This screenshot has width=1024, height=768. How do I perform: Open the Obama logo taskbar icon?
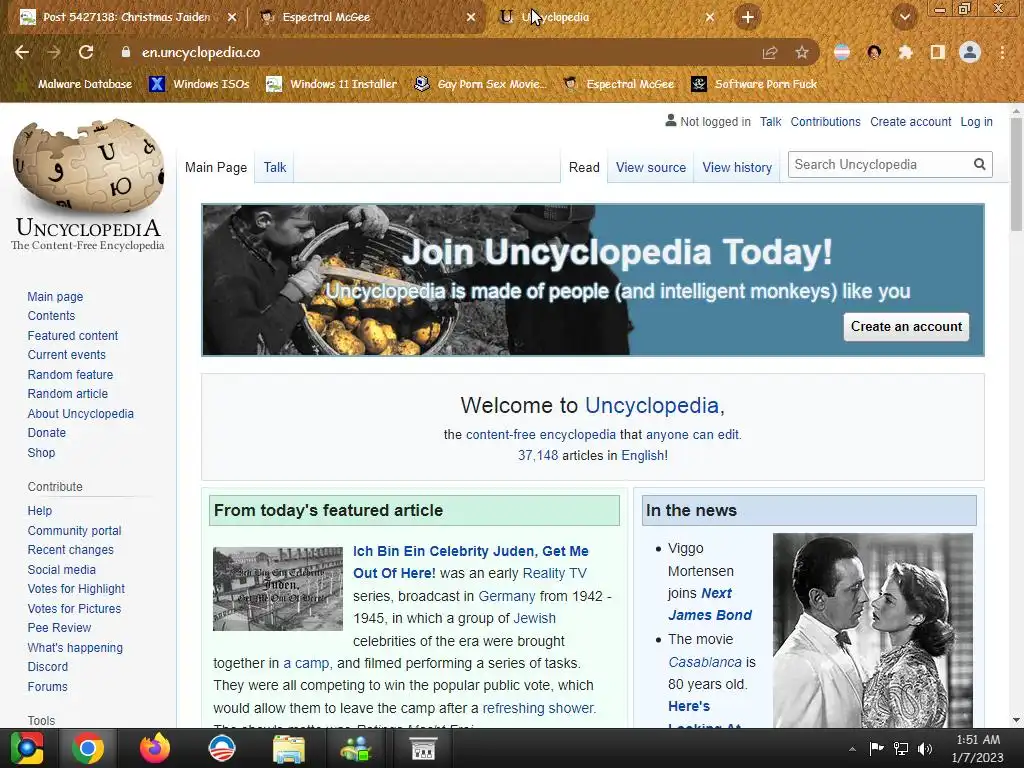coord(222,748)
